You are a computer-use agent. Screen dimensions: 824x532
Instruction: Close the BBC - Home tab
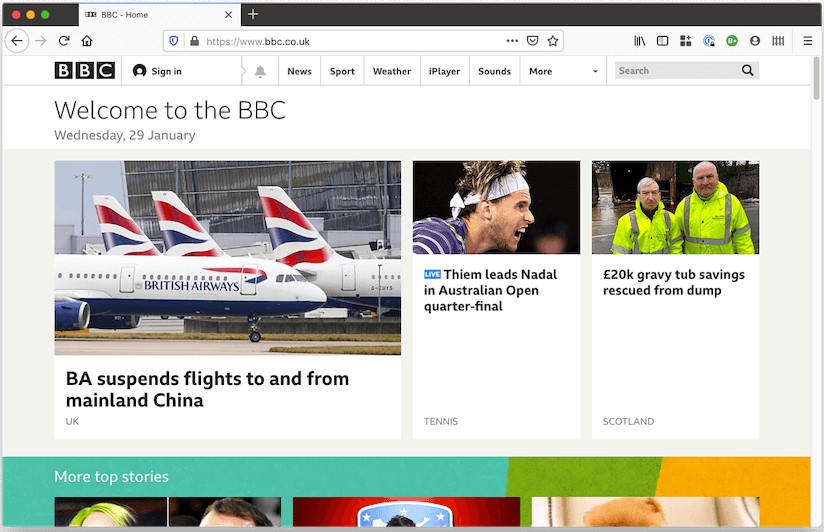coord(229,15)
